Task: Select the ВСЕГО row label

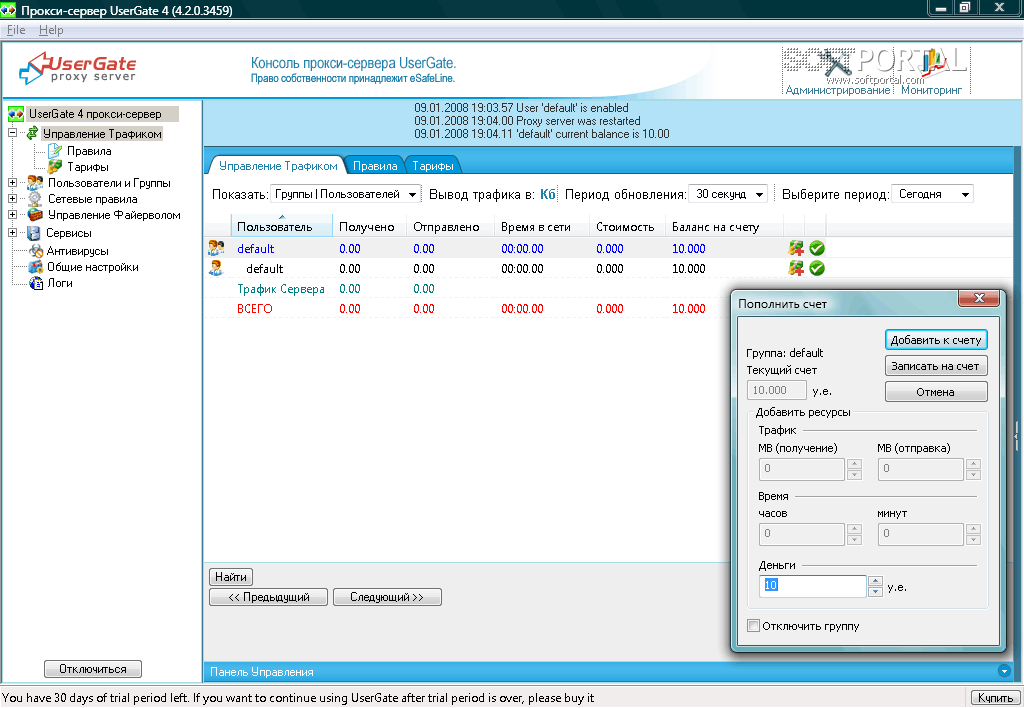Action: tap(255, 308)
